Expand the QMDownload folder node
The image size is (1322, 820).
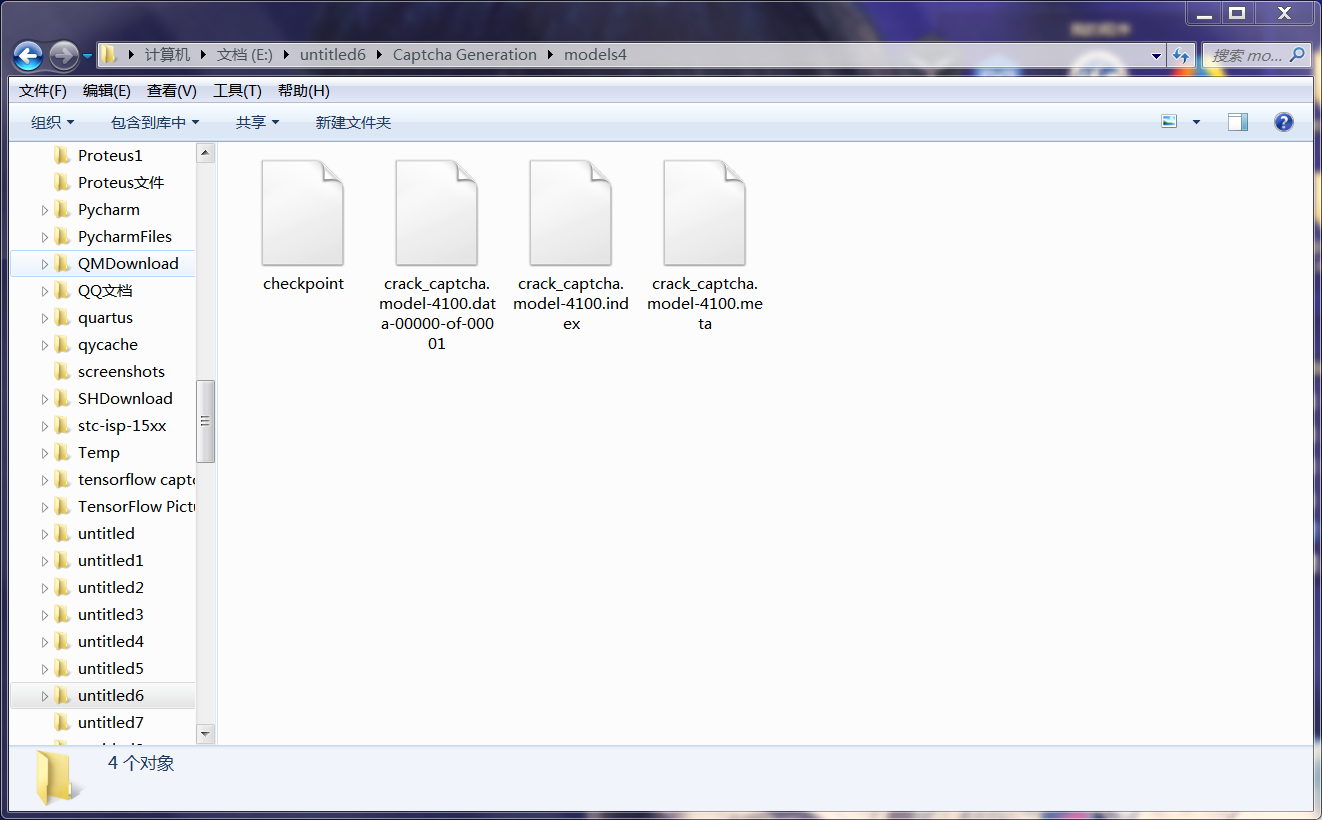(45, 264)
